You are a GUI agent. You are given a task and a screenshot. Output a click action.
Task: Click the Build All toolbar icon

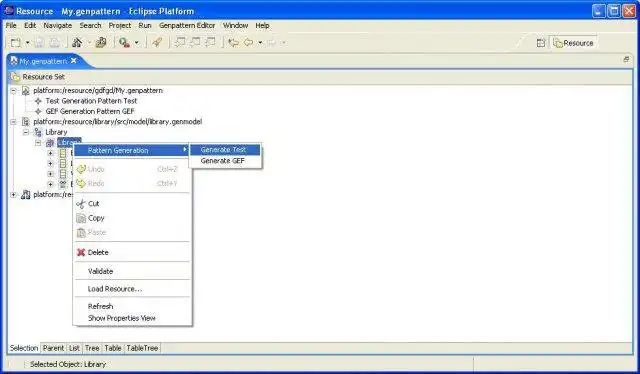pos(77,42)
